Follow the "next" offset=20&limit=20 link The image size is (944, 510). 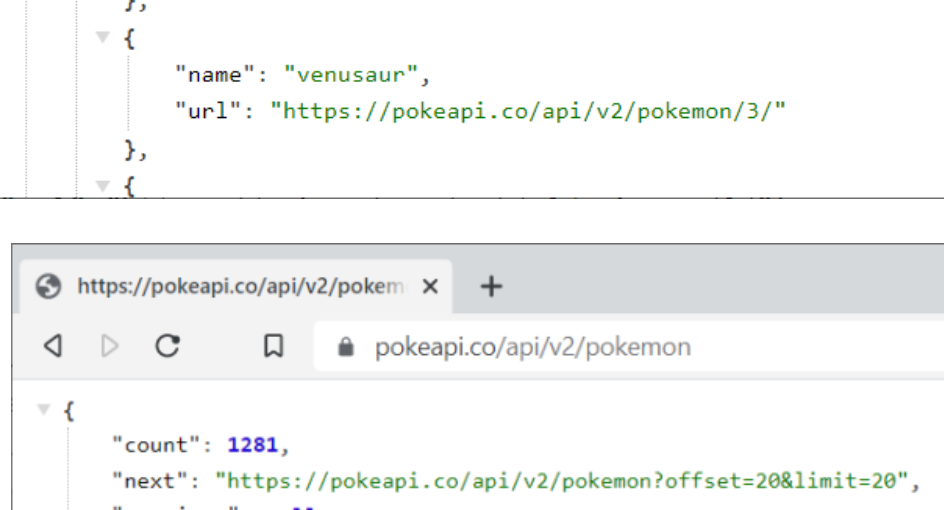click(x=561, y=481)
